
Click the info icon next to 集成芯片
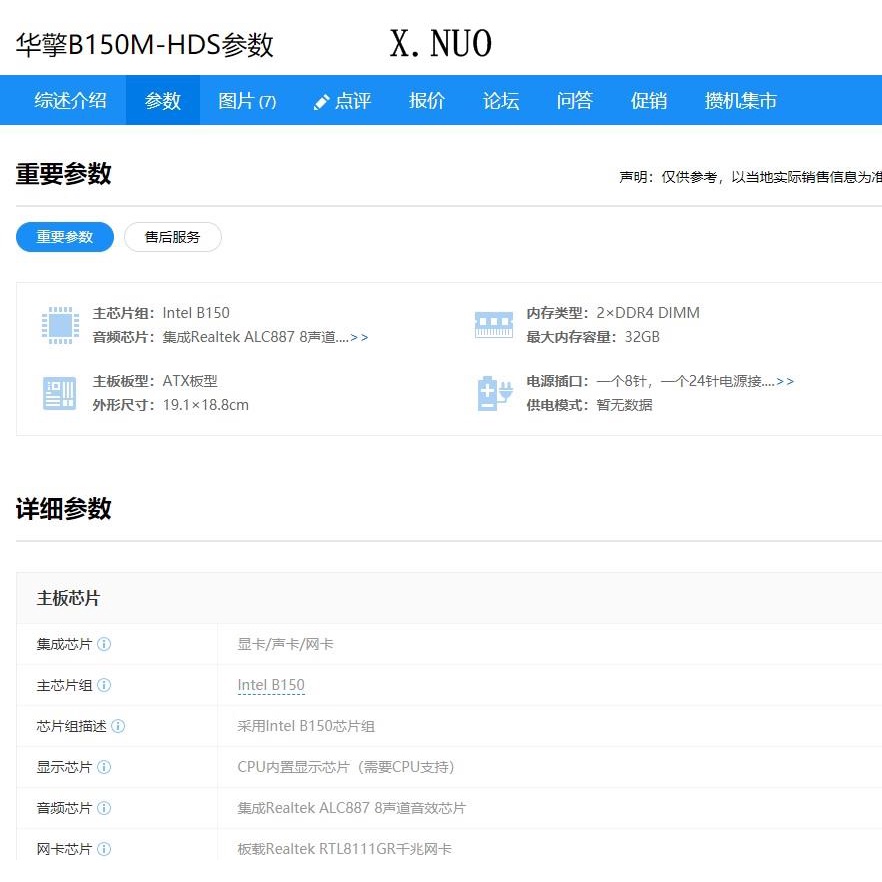(104, 644)
